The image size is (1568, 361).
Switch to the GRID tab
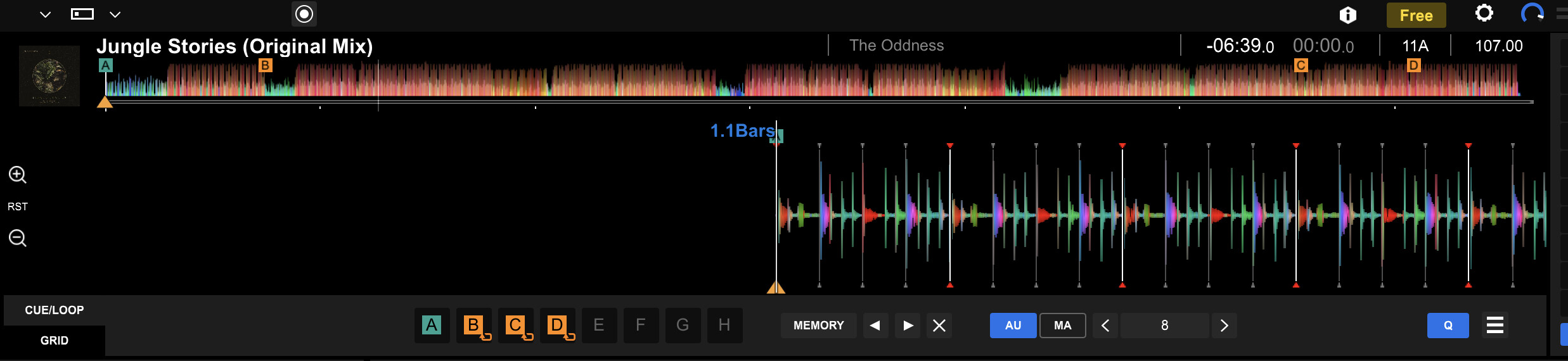coord(55,341)
